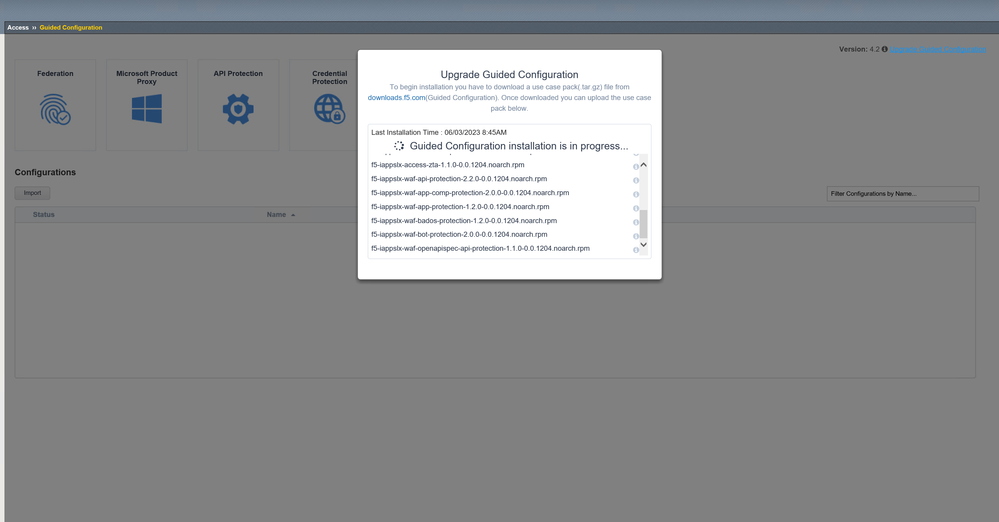Click the Microsoft Product Proxy card label
Viewport: 999px width, 522px height.
click(x=147, y=78)
